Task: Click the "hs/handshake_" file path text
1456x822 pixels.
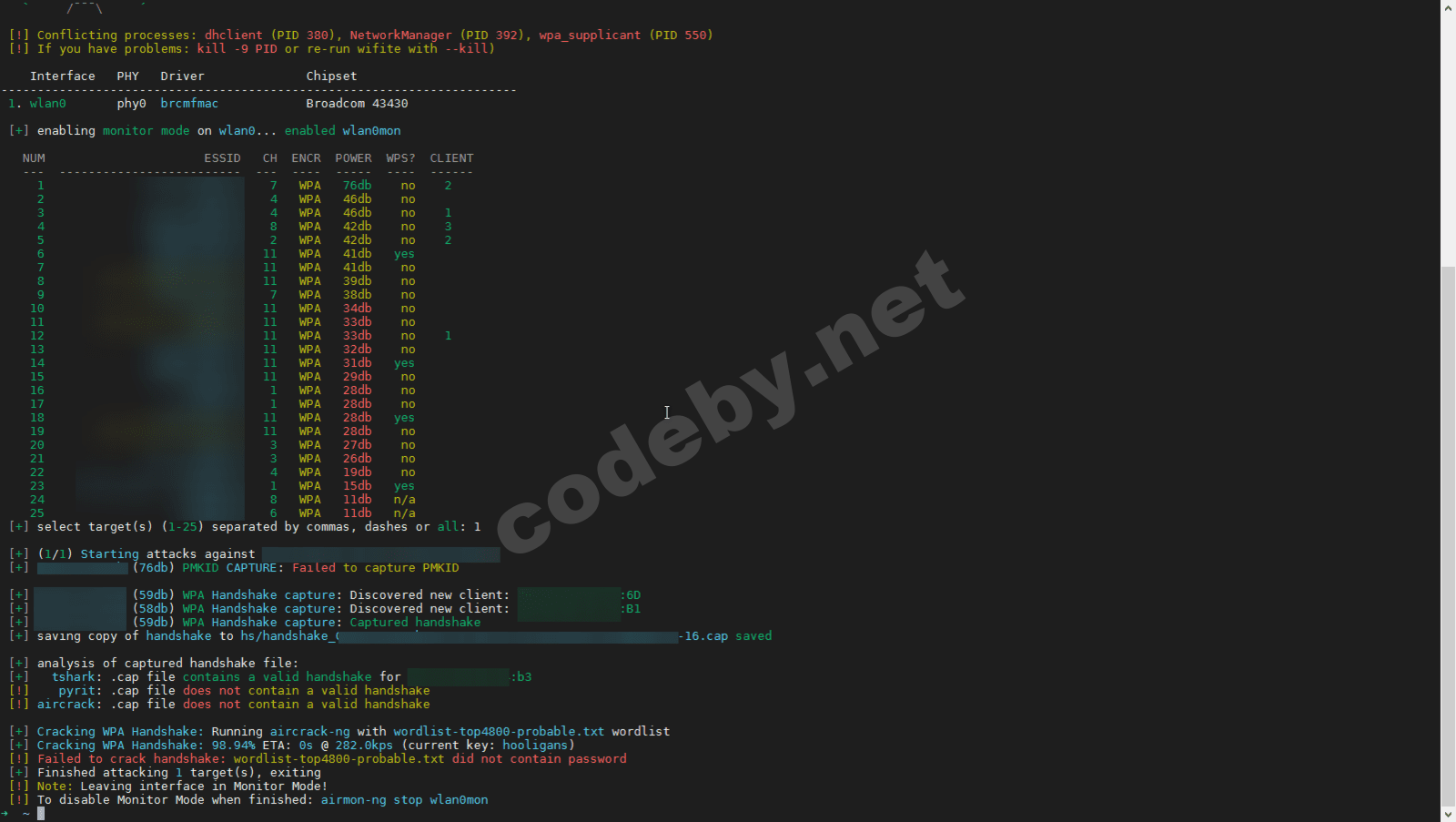Action: pos(288,636)
